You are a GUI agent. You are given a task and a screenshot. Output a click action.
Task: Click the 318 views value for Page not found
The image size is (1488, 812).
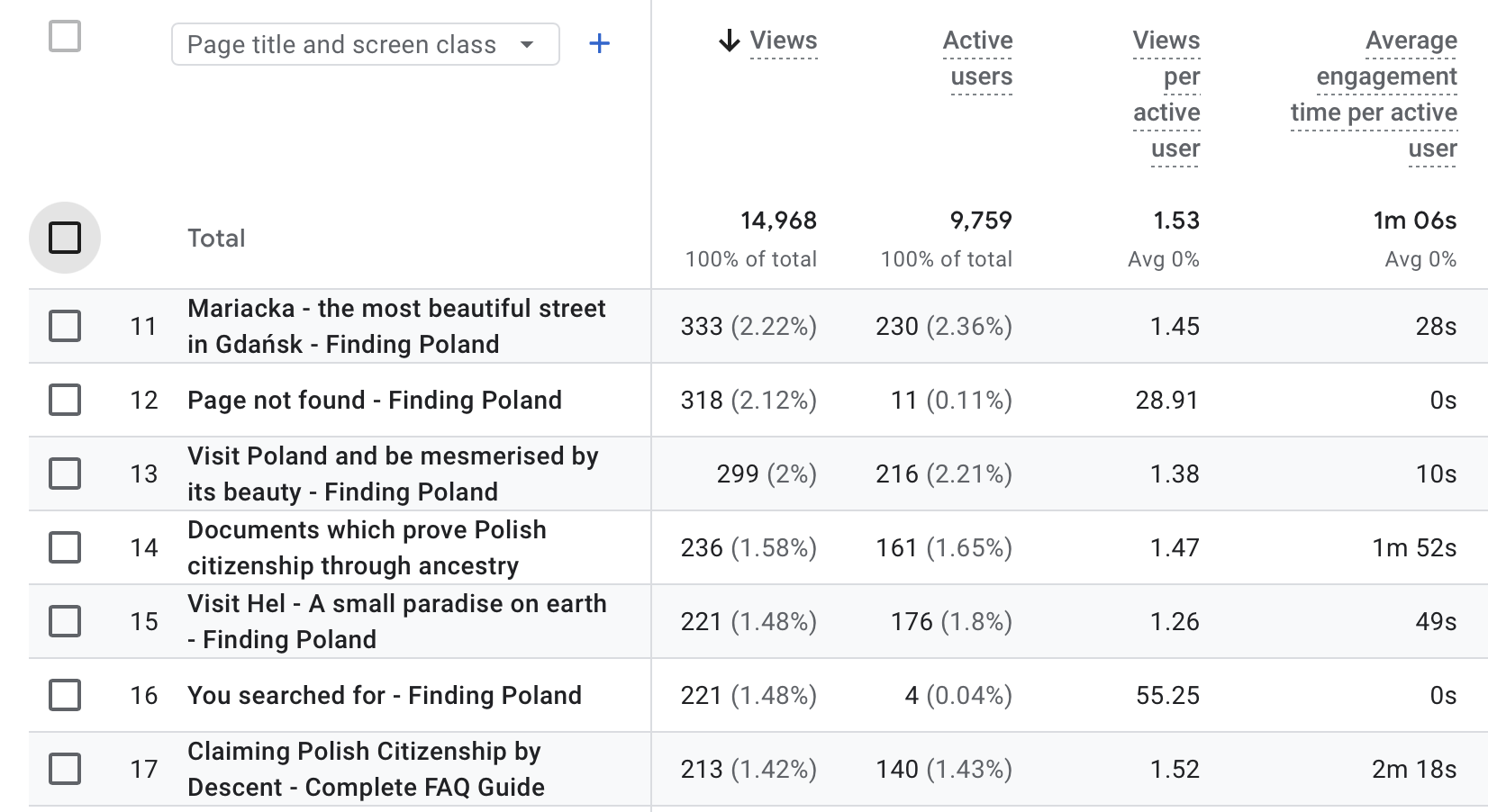pyautogui.click(x=702, y=400)
